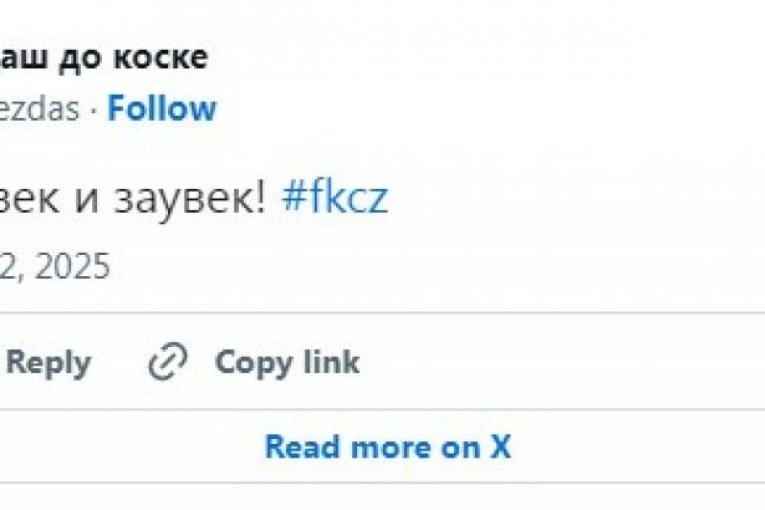
Task: Click the divider line above the Reply row
Action: (382, 313)
